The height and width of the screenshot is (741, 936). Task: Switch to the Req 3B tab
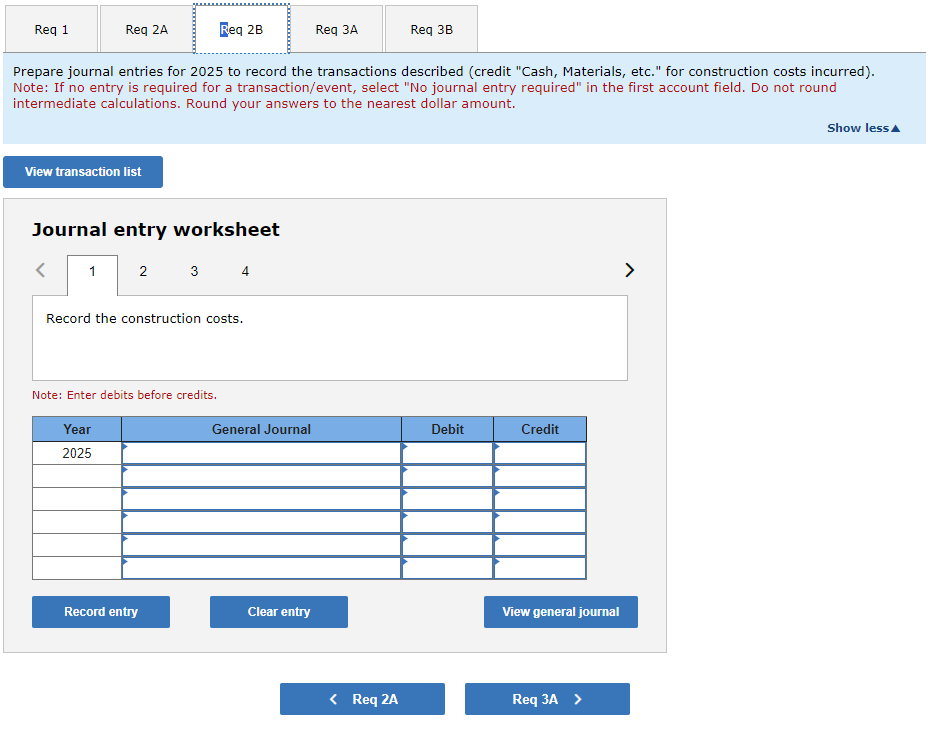coord(430,29)
